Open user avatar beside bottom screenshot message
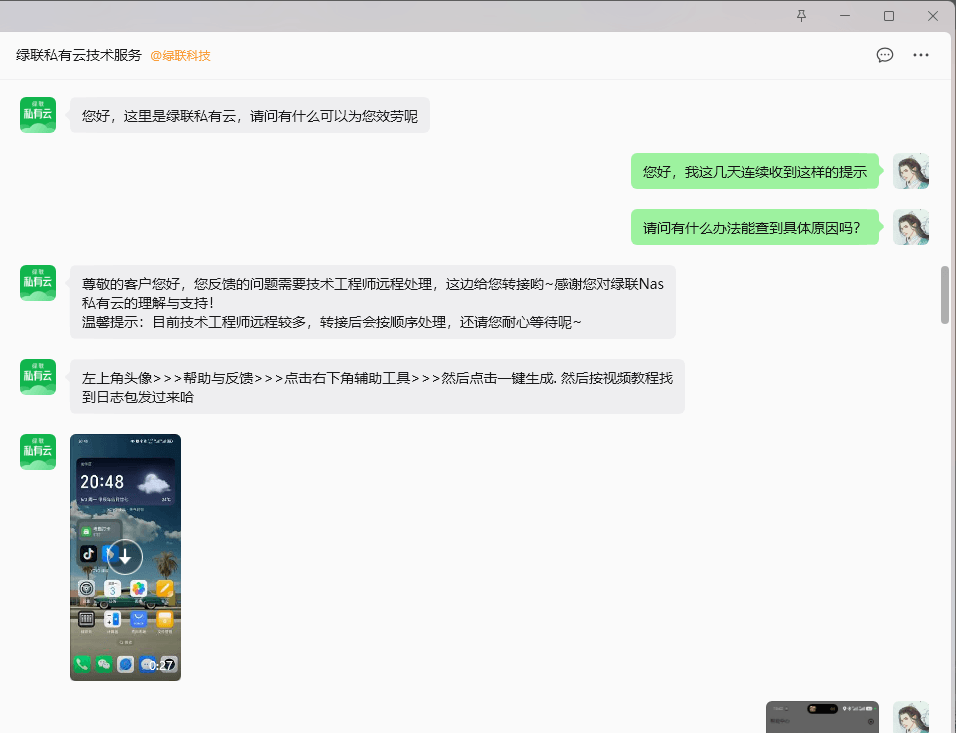Screen dimensions: 956x733 [911, 717]
